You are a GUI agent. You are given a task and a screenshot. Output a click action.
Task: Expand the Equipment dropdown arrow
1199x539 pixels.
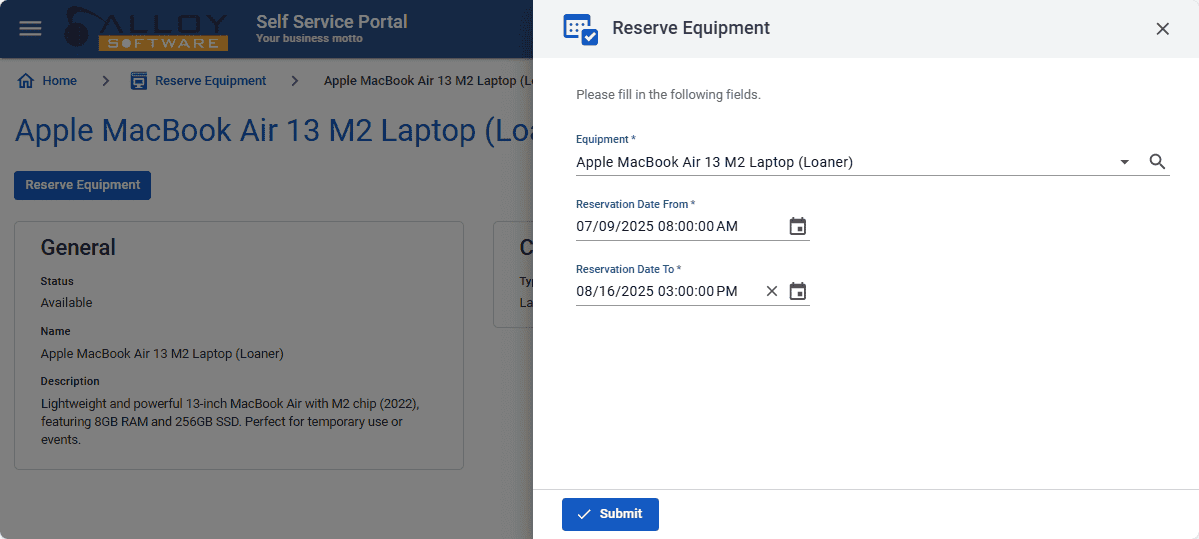click(1124, 162)
